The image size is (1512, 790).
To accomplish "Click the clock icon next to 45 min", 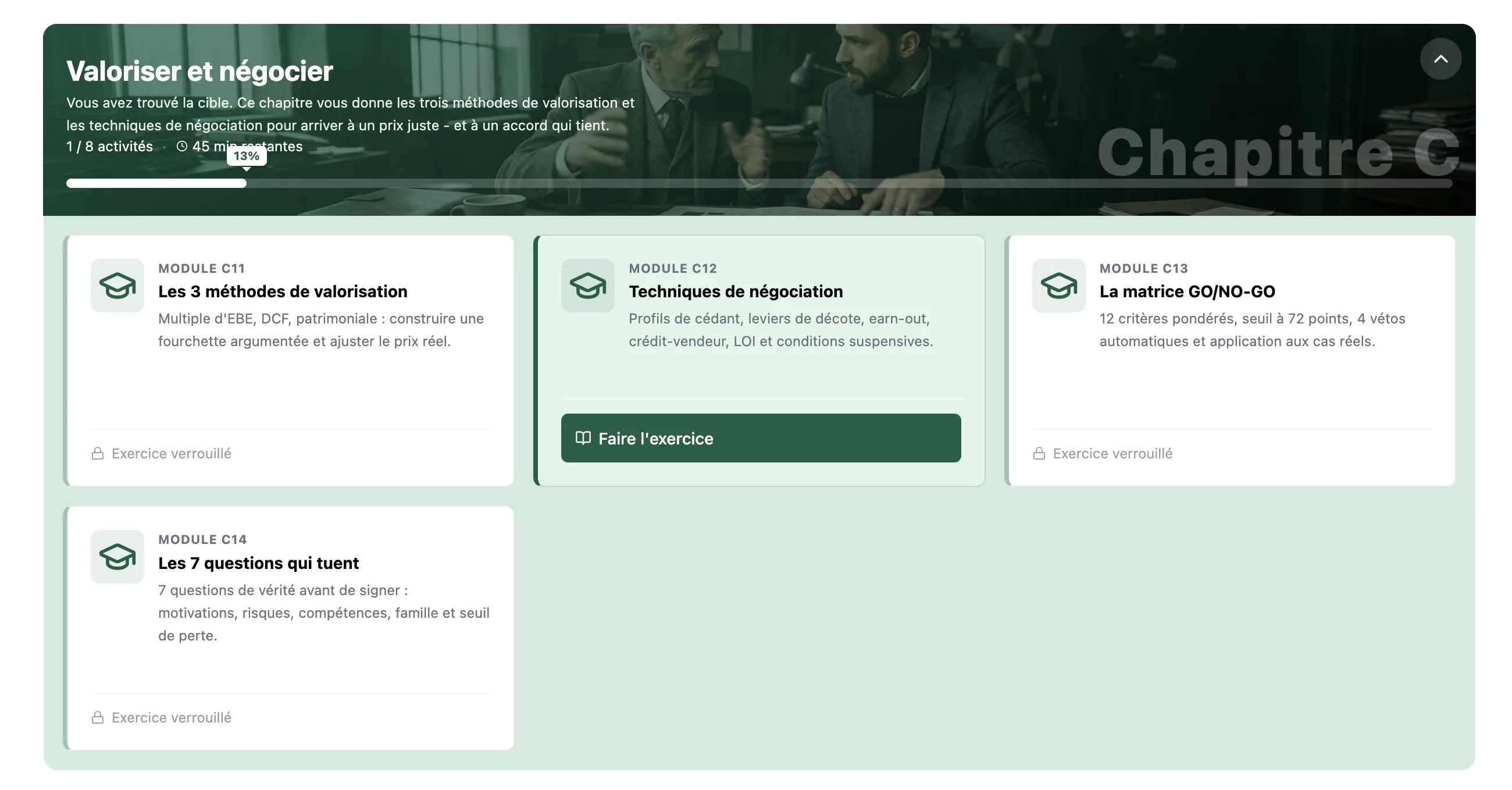I will tap(182, 146).
